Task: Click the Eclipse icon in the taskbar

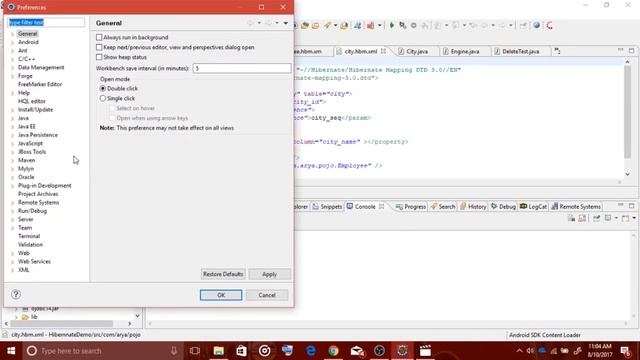Action: (402, 351)
